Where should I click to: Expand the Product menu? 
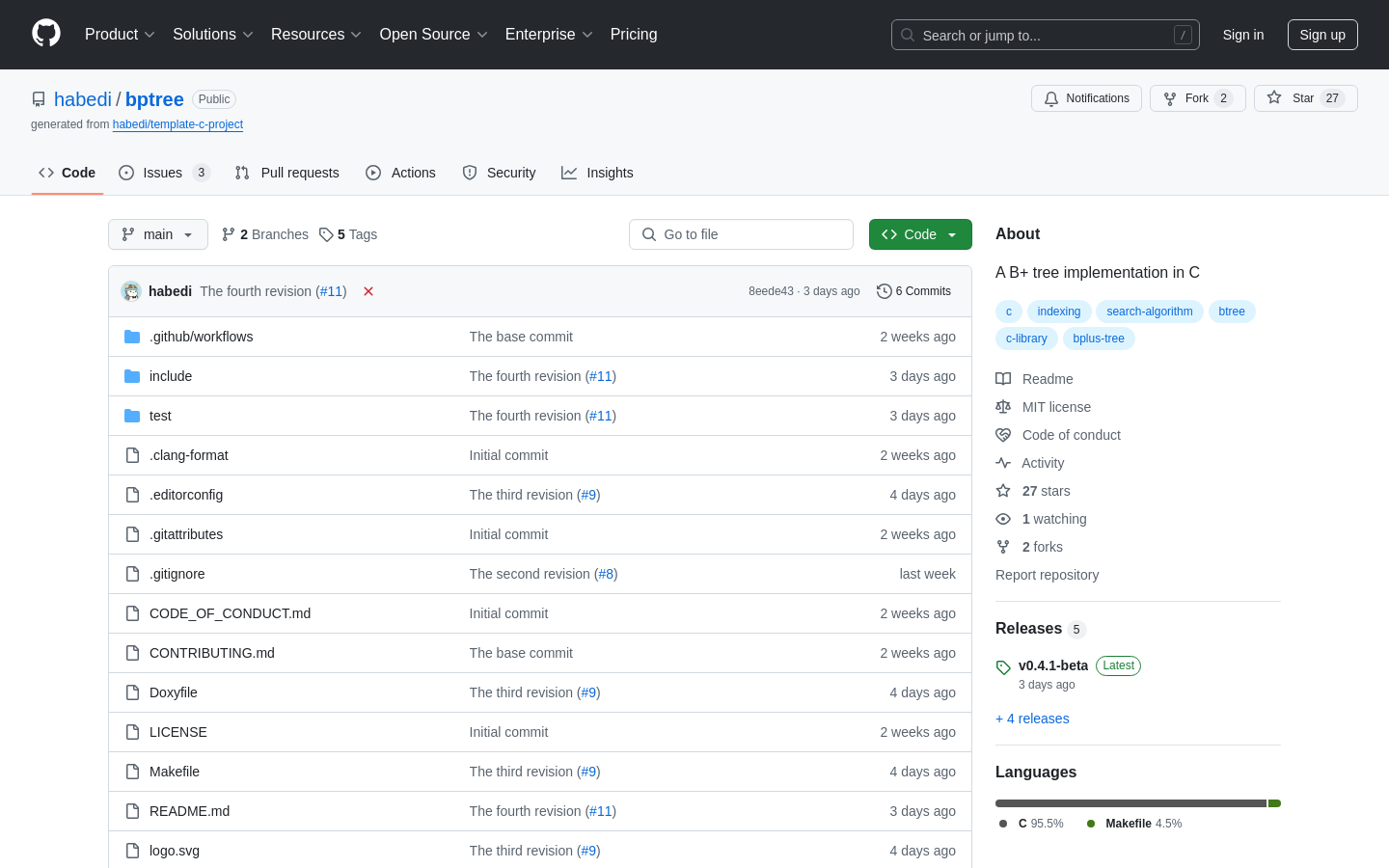coord(120,35)
